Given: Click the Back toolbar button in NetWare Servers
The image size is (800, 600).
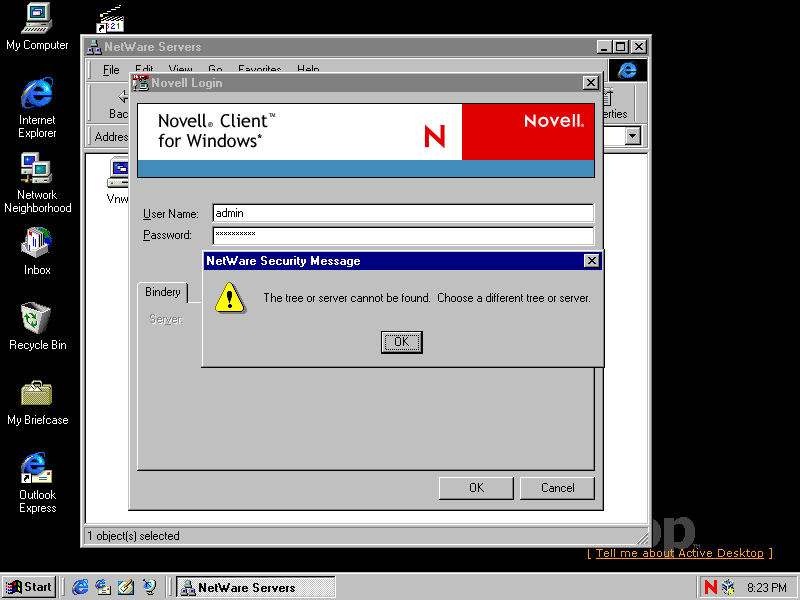Looking at the screenshot, I should pyautogui.click(x=119, y=104).
